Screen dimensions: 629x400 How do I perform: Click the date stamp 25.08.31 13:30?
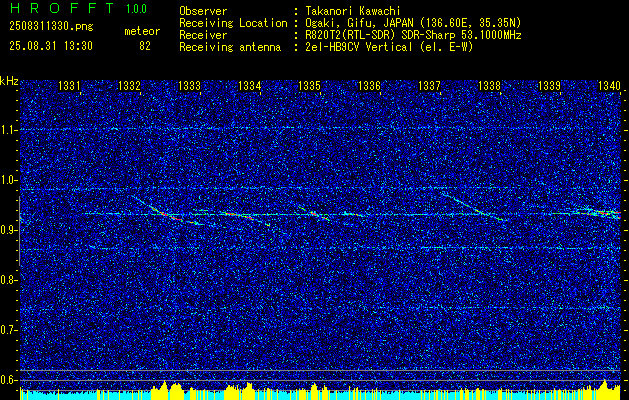point(51,46)
